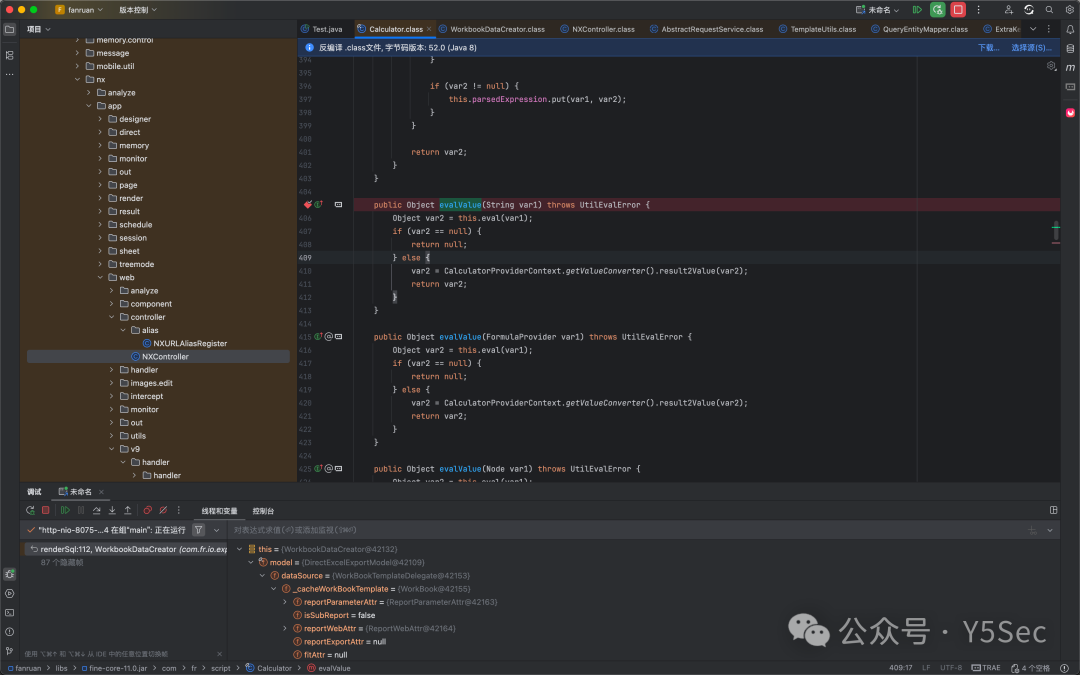
Task: Click the Rerun debug session icon
Action: point(30,510)
